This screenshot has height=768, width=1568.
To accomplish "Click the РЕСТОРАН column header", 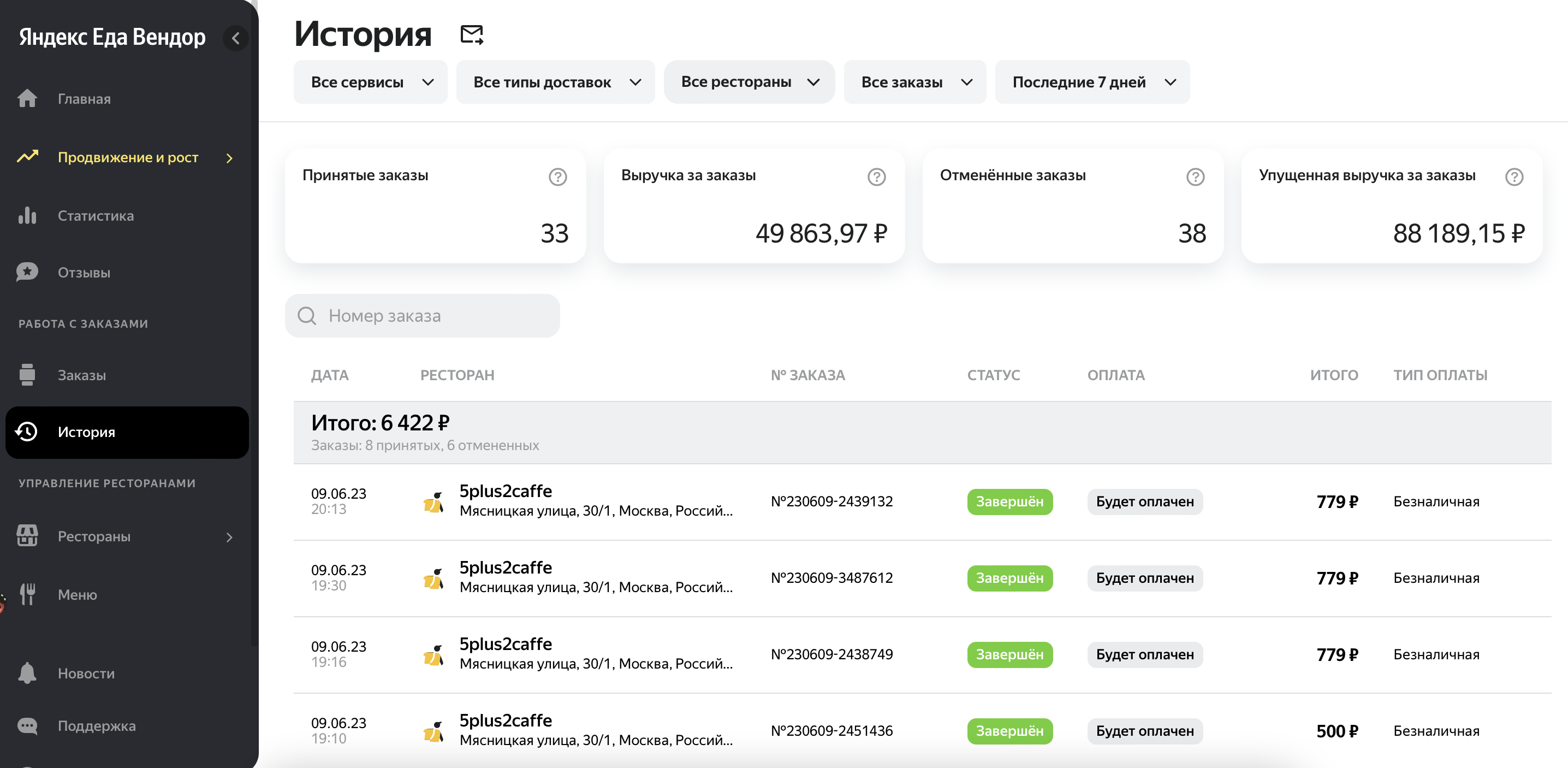I will tap(457, 375).
